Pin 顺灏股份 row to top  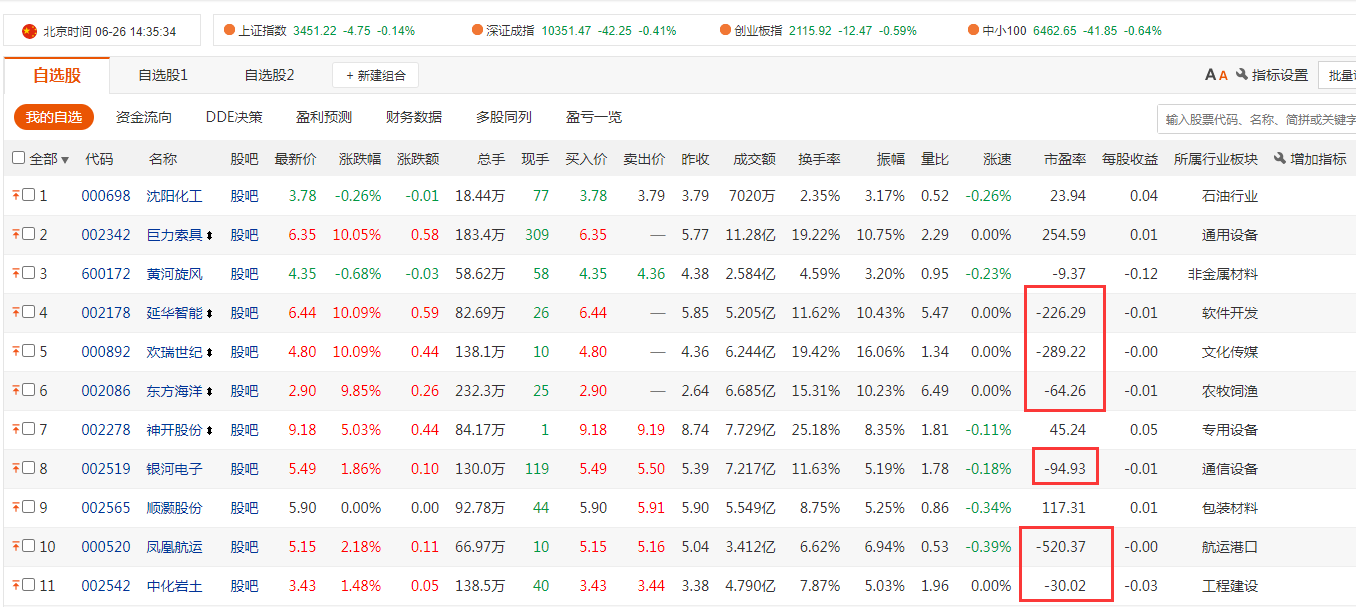[16, 507]
